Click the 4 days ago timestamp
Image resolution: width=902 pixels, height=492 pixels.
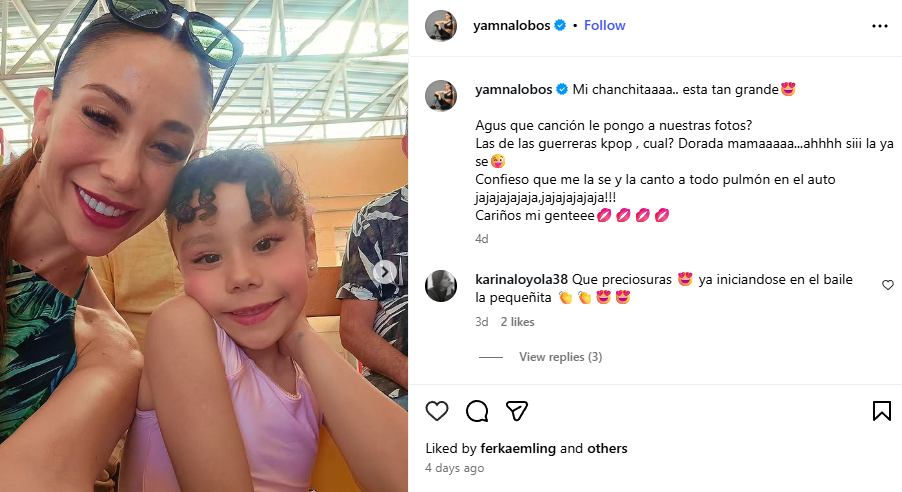(x=454, y=468)
